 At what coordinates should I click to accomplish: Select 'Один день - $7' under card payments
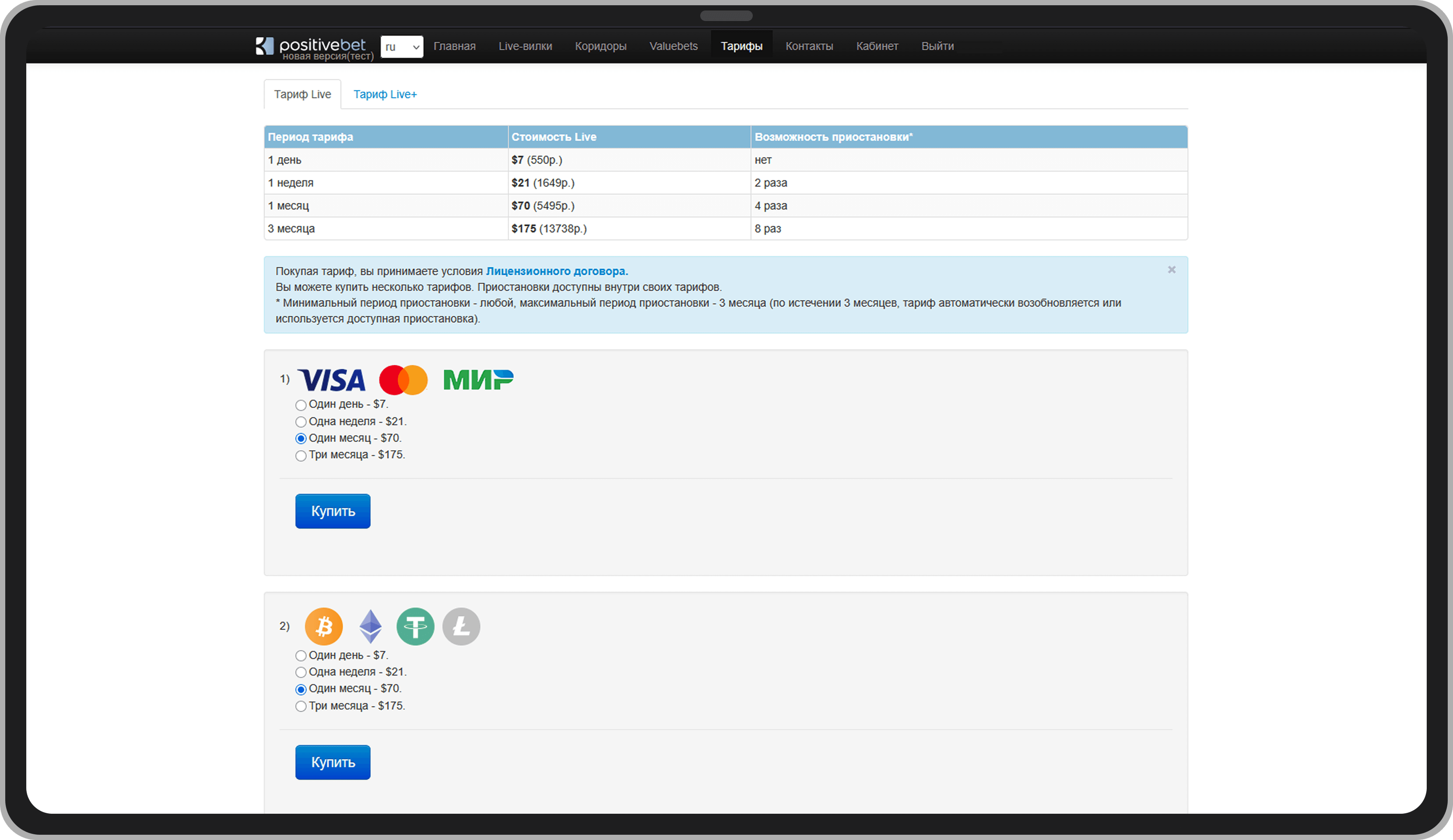point(300,405)
